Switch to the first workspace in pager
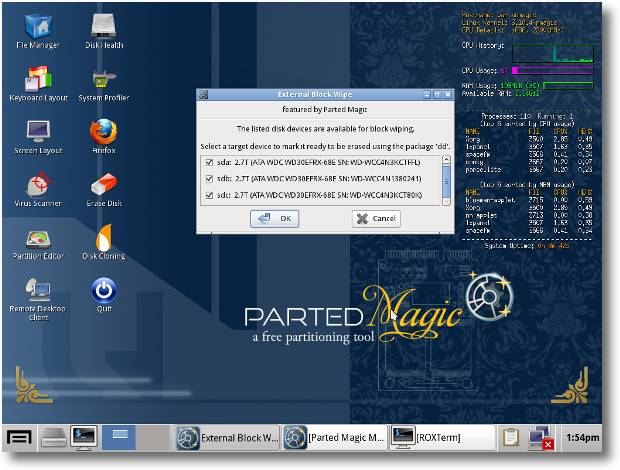 coord(119,438)
